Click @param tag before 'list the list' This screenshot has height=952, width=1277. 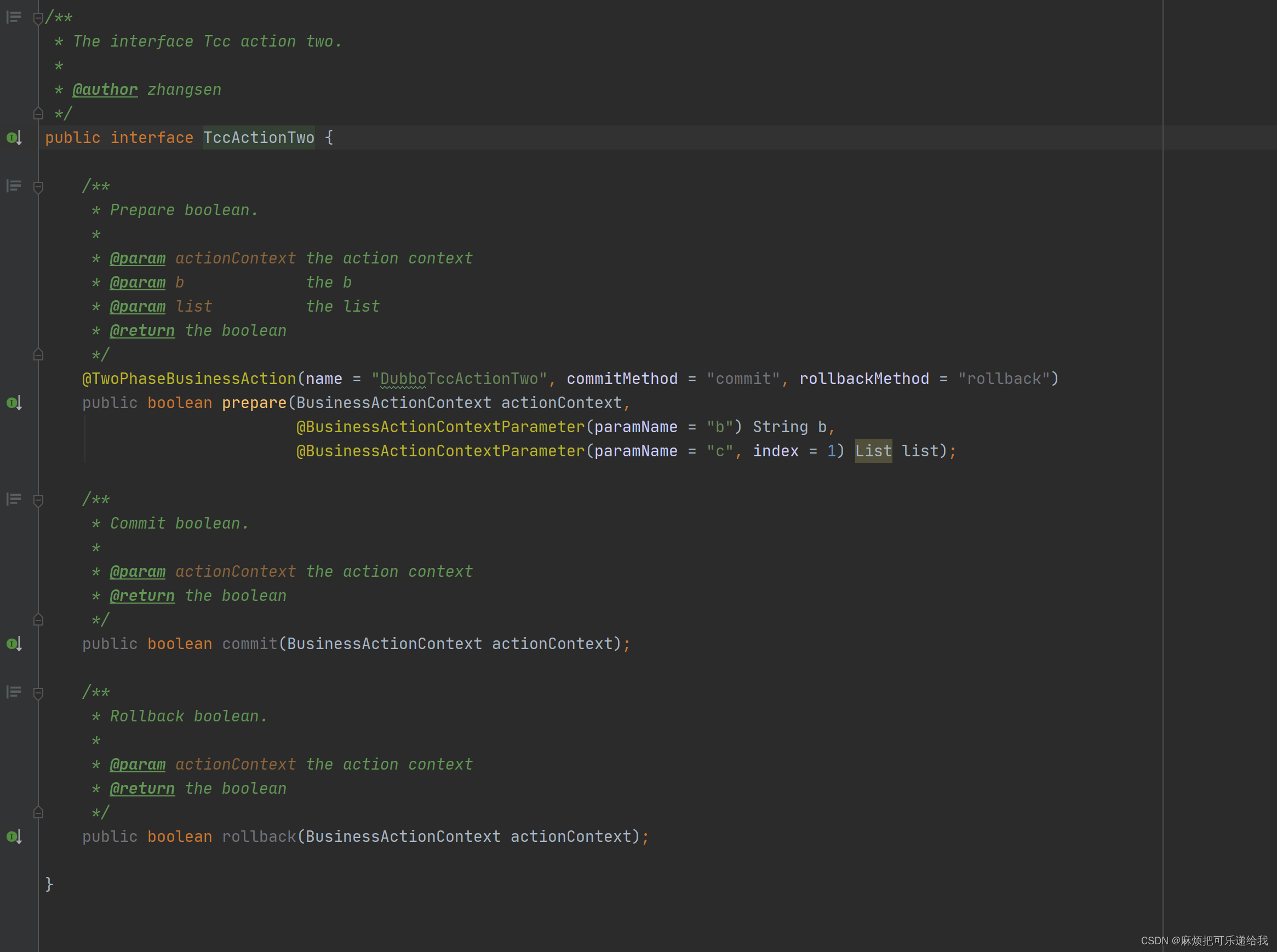(138, 307)
